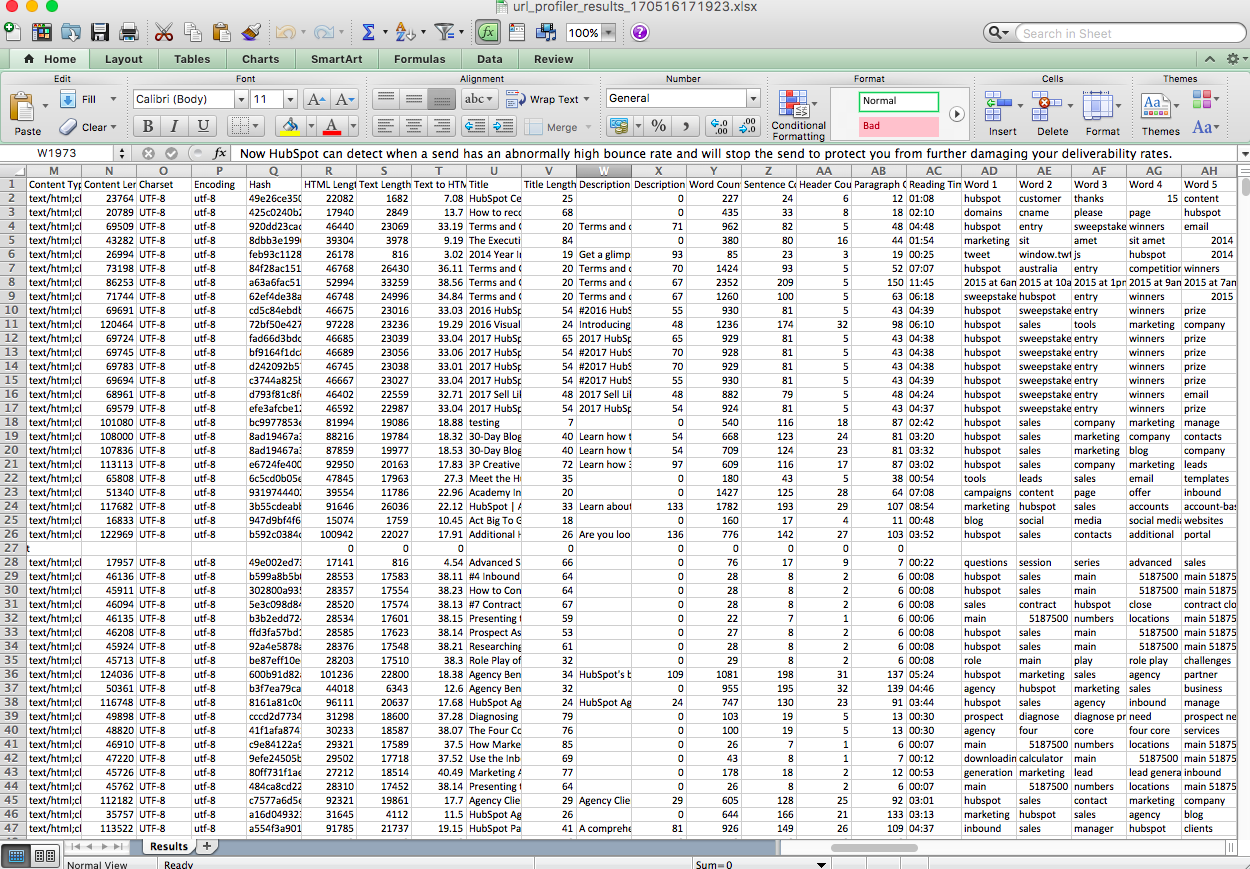This screenshot has width=1250, height=869.
Task: Open the 100% zoom dropdown
Action: [609, 33]
